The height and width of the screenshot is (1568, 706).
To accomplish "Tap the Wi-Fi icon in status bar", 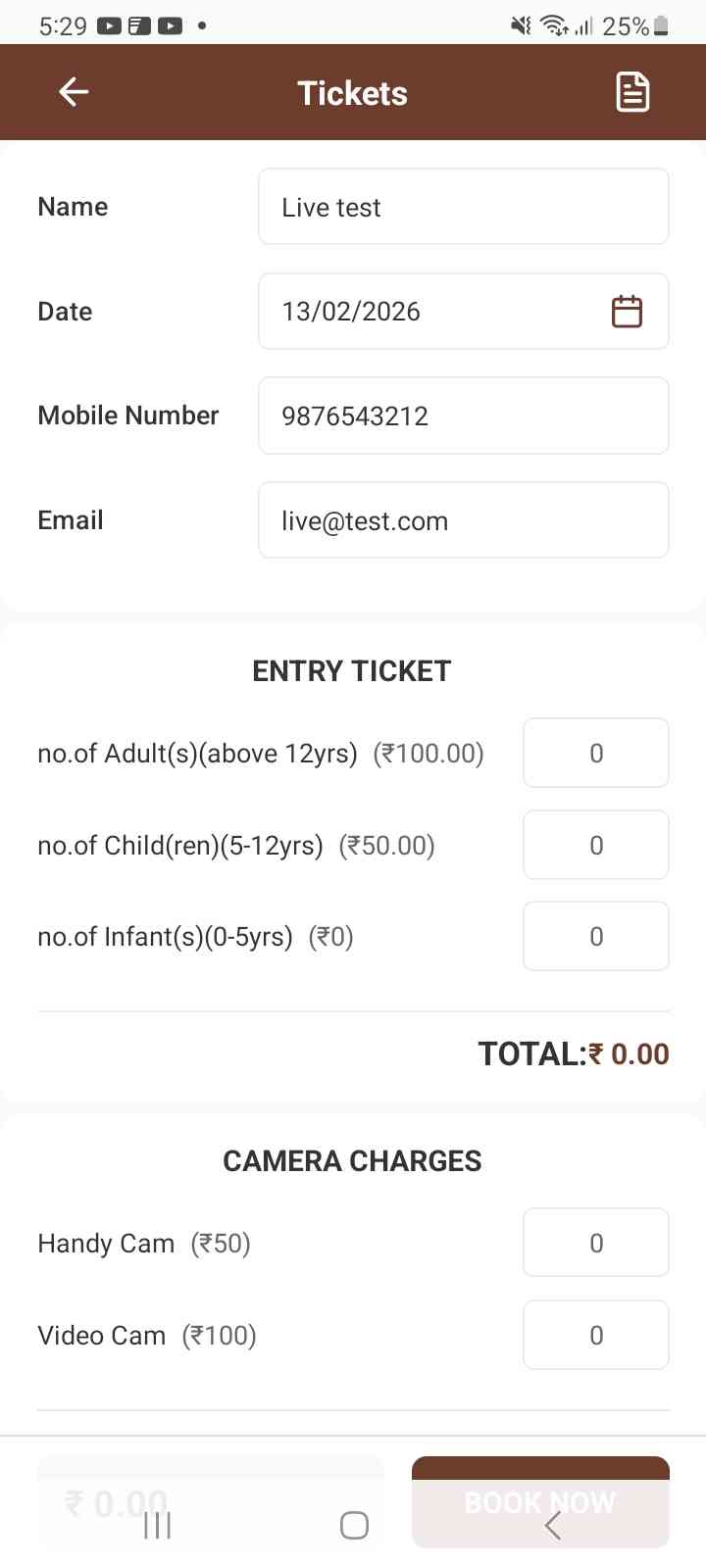I will pos(554,26).
